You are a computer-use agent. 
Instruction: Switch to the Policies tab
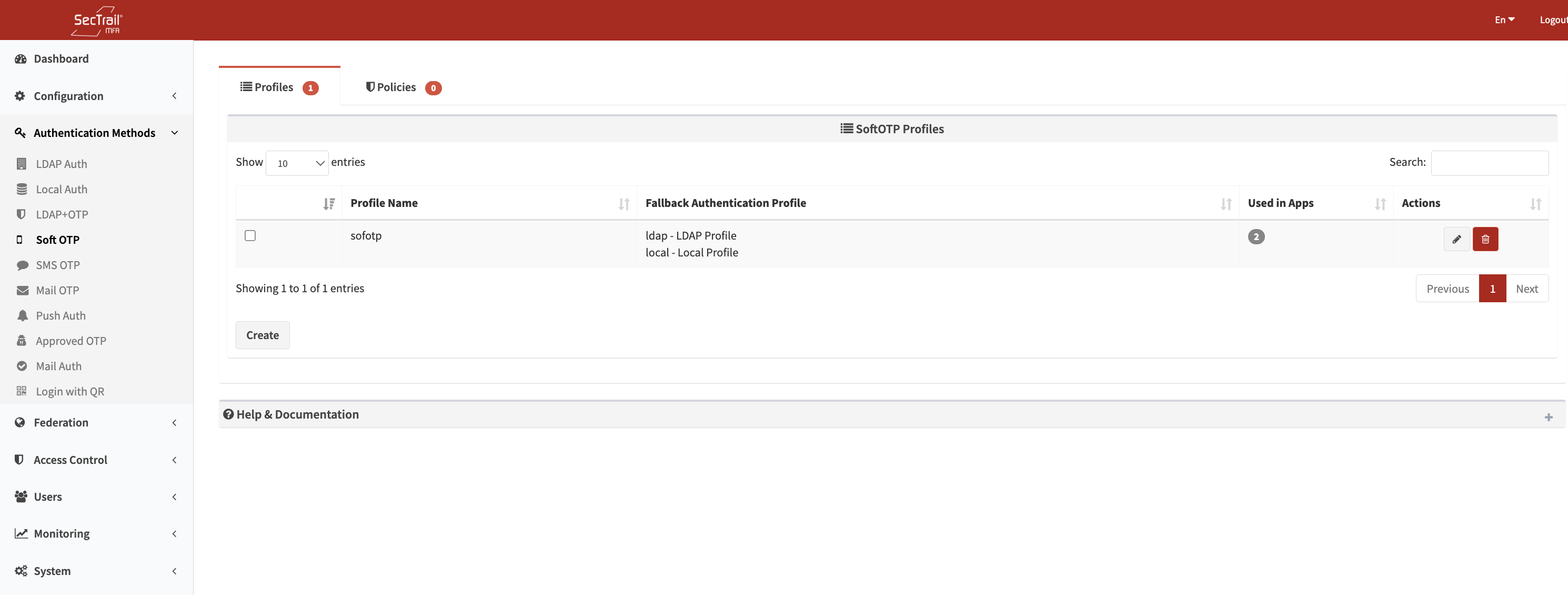point(402,87)
